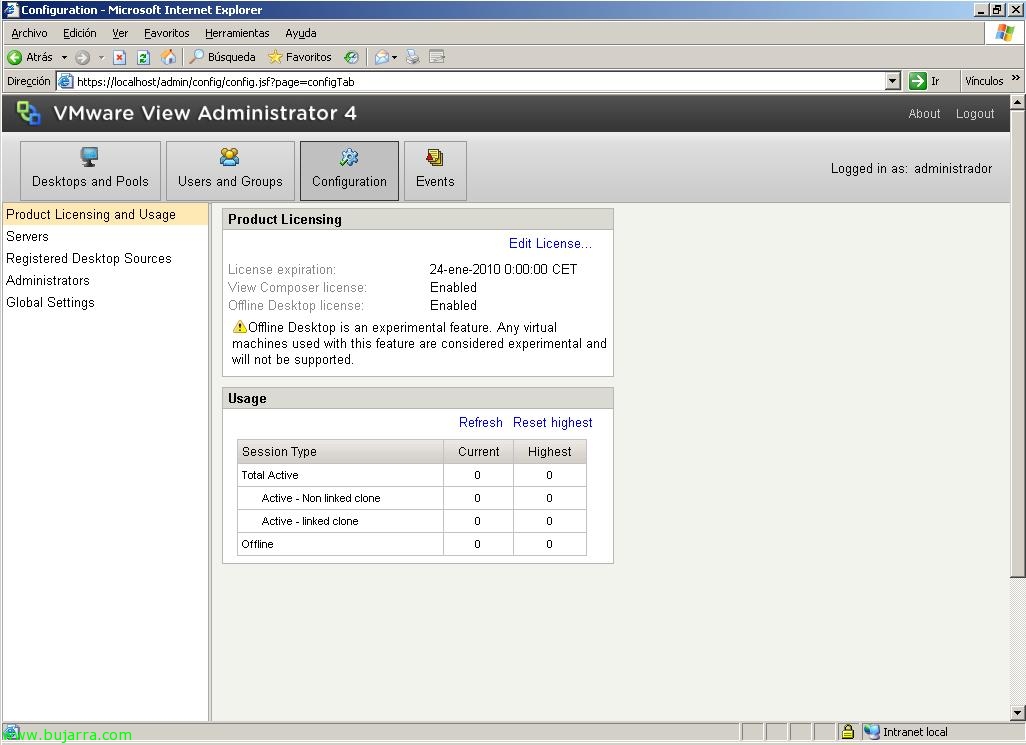
Task: Expand the Vínculos links chevron
Action: pyautogui.click(x=1016, y=78)
